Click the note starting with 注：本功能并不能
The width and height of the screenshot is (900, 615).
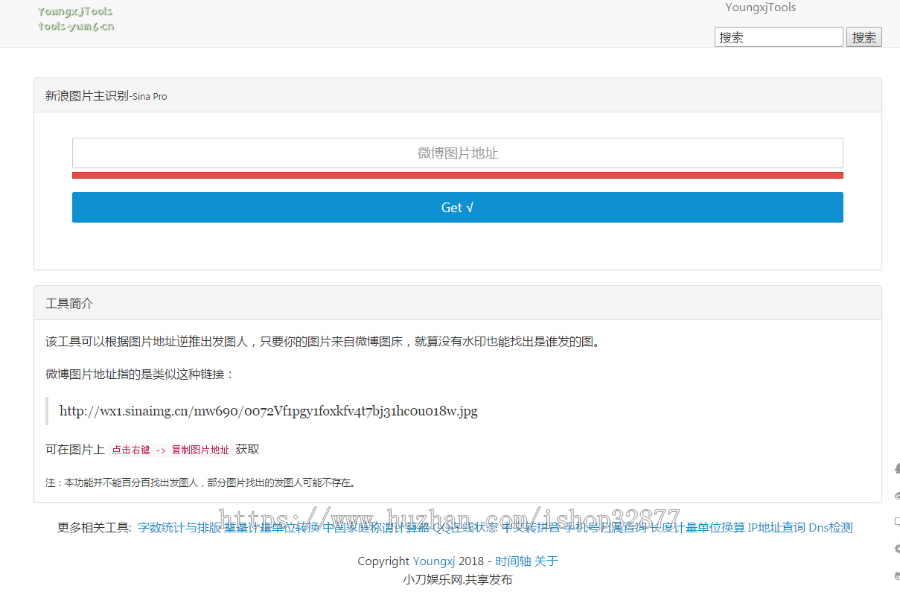[200, 483]
